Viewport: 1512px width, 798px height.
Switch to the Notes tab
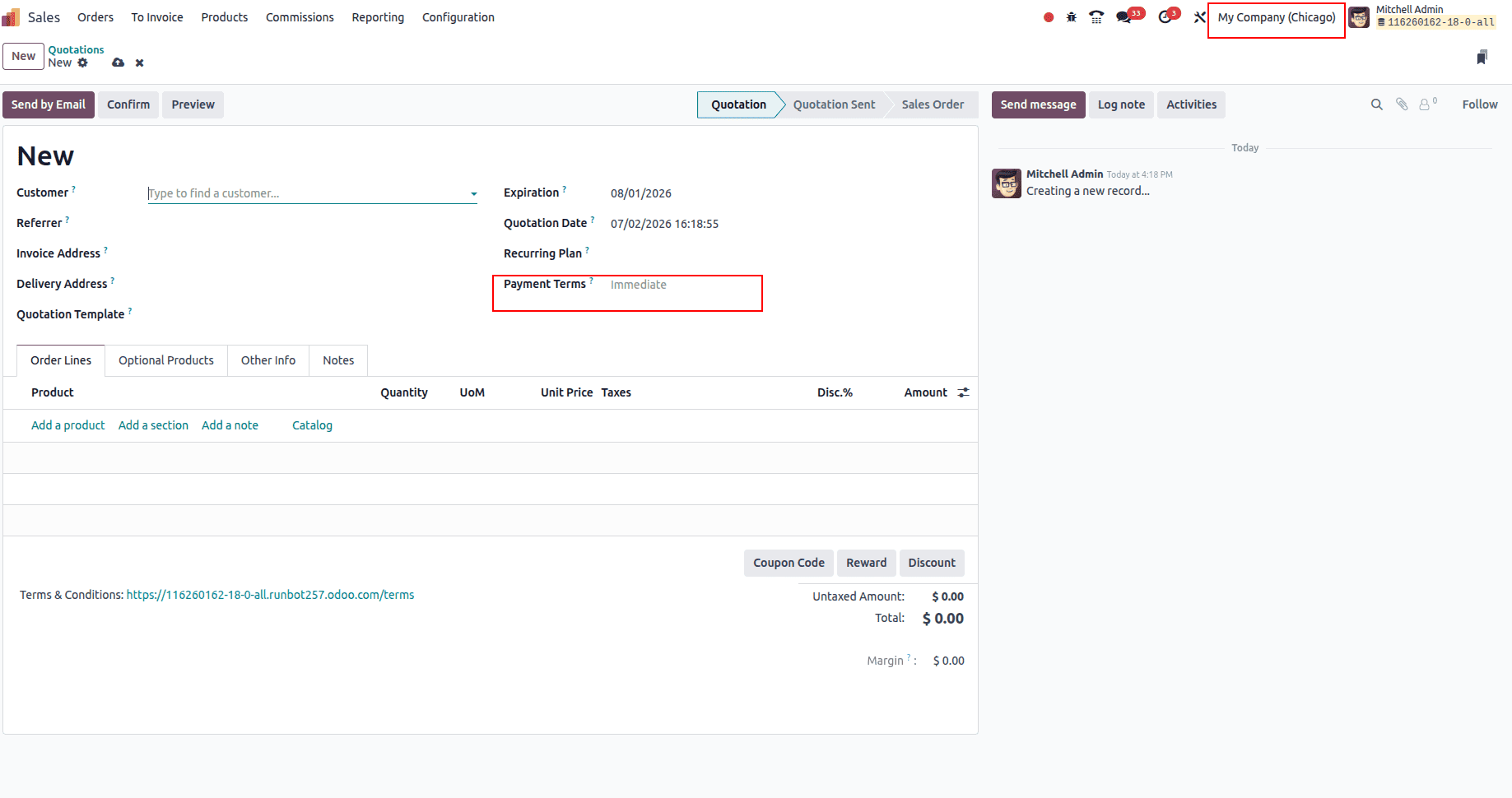(x=338, y=360)
